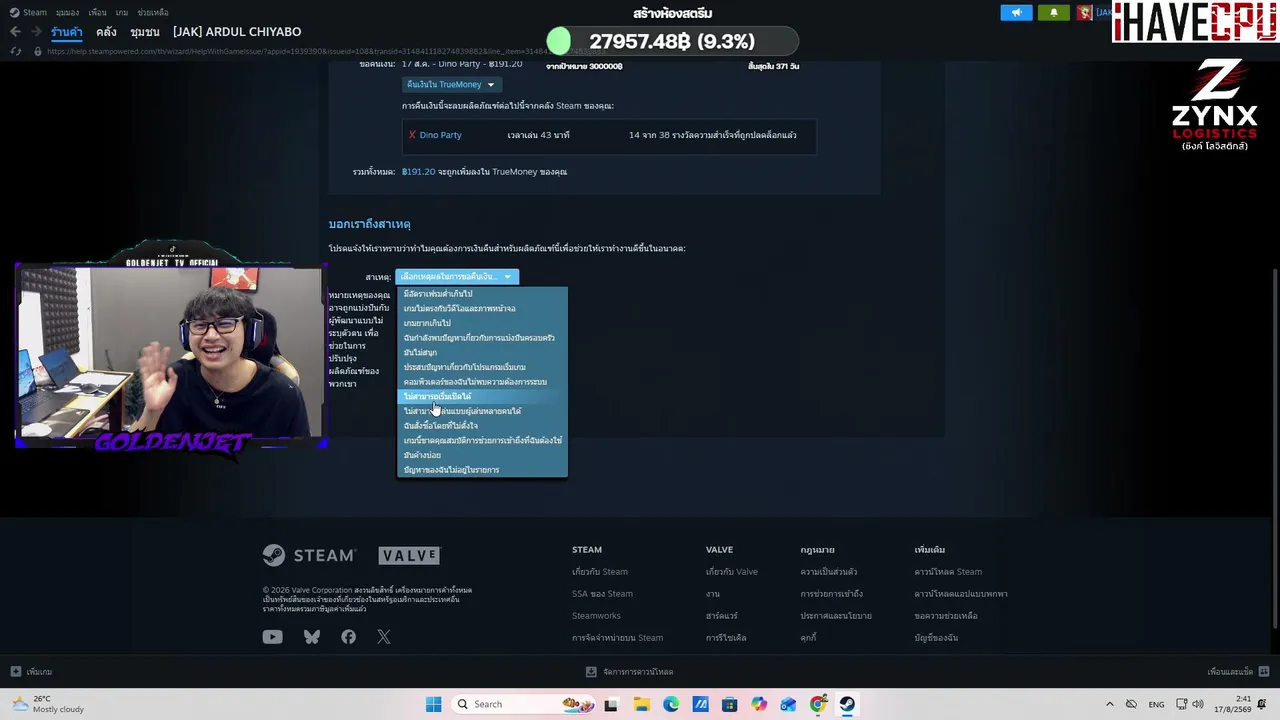Click the เพิ่มเกม add game button

pos(31,672)
